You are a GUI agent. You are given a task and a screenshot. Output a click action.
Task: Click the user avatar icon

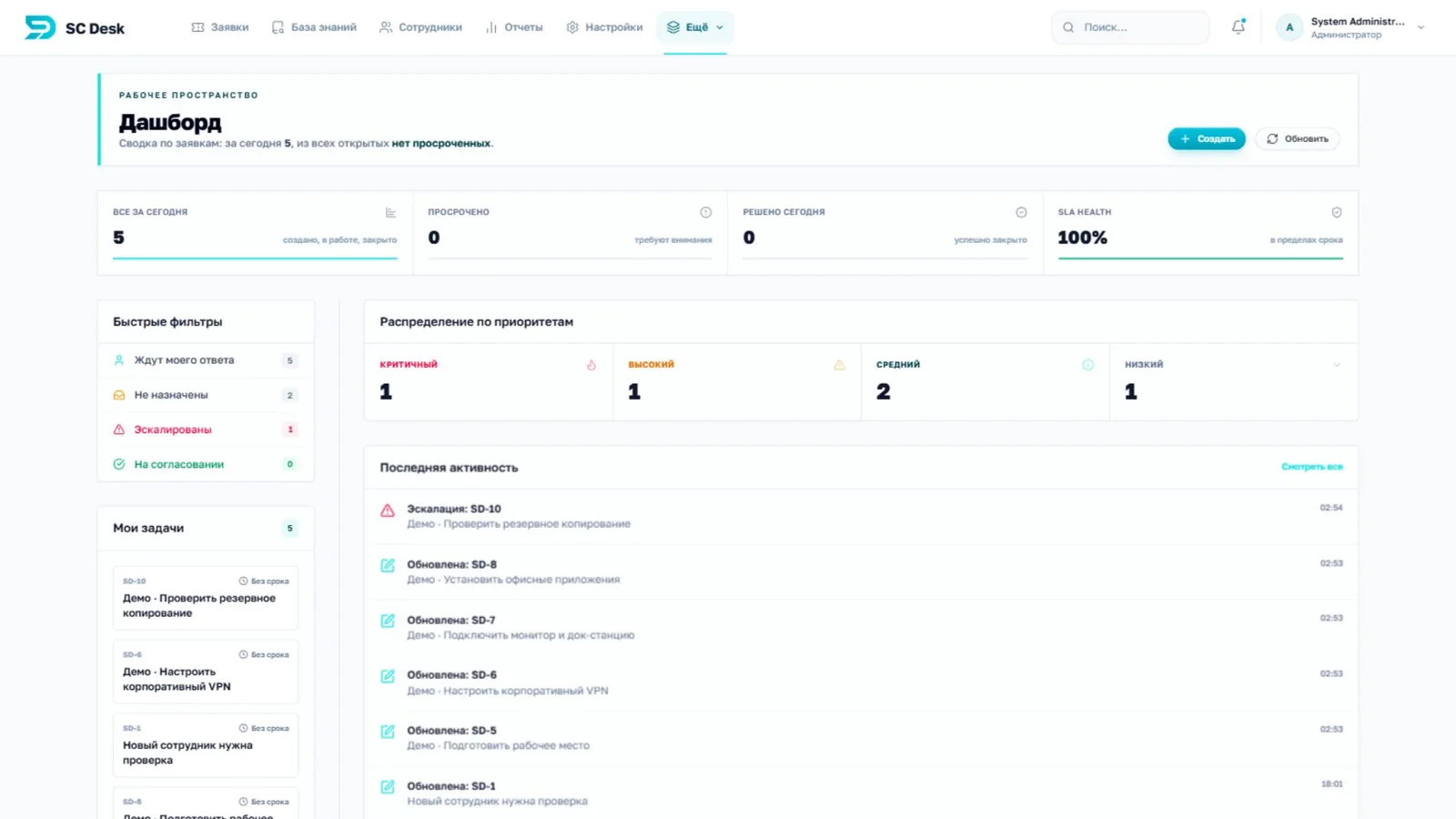1289,27
